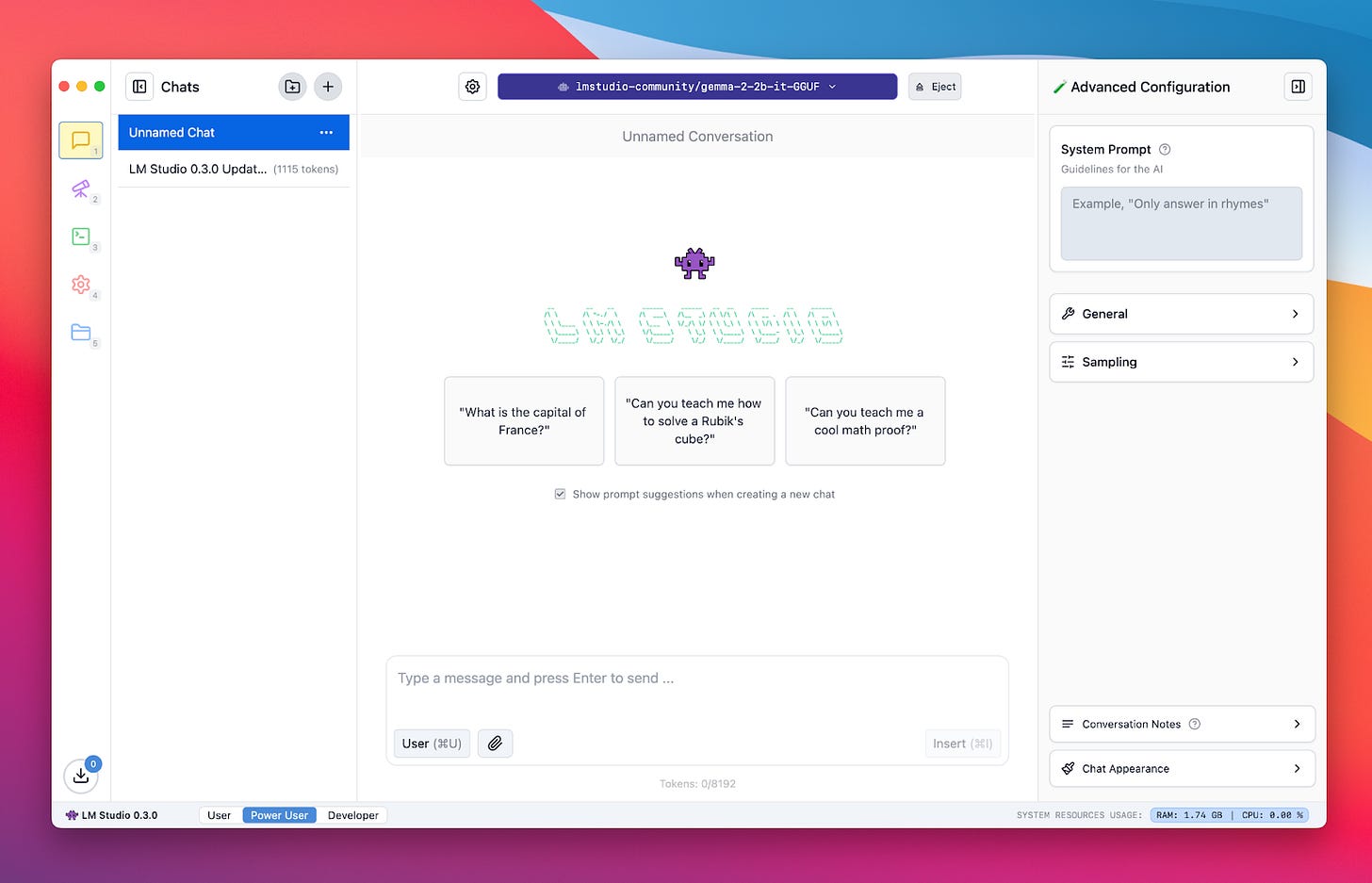Pick the "What is the capital of France?" suggestion
Image resolution: width=1372 pixels, height=883 pixels.
[524, 421]
